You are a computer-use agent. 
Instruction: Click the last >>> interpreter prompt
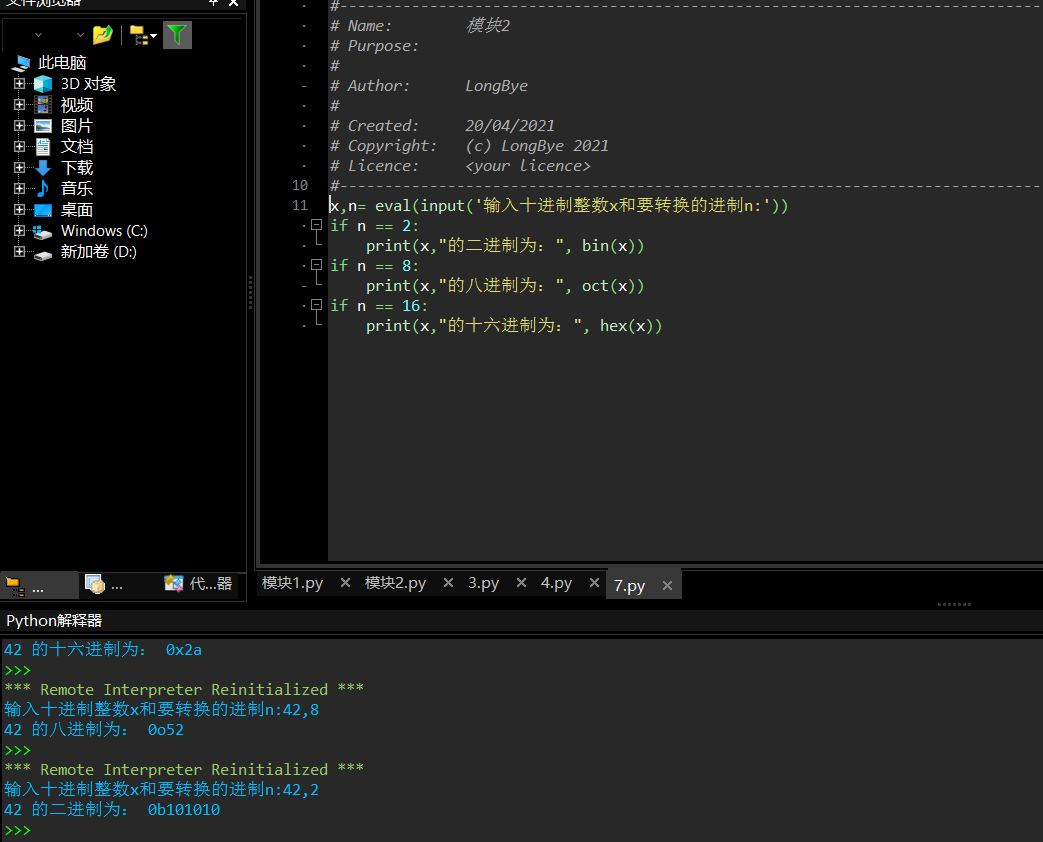[x=17, y=830]
